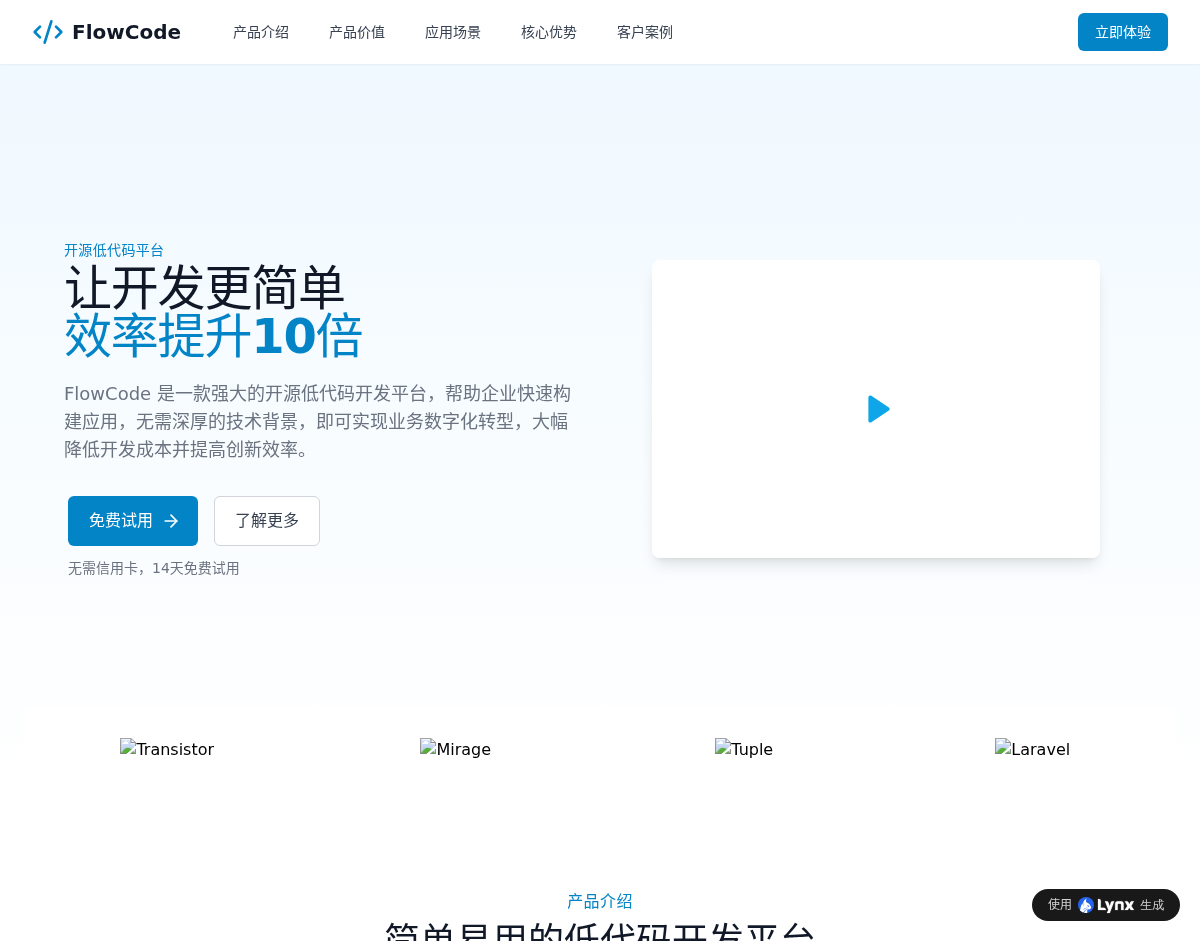The height and width of the screenshot is (941, 1200).
Task: Click the 了解更多 button
Action: click(267, 521)
